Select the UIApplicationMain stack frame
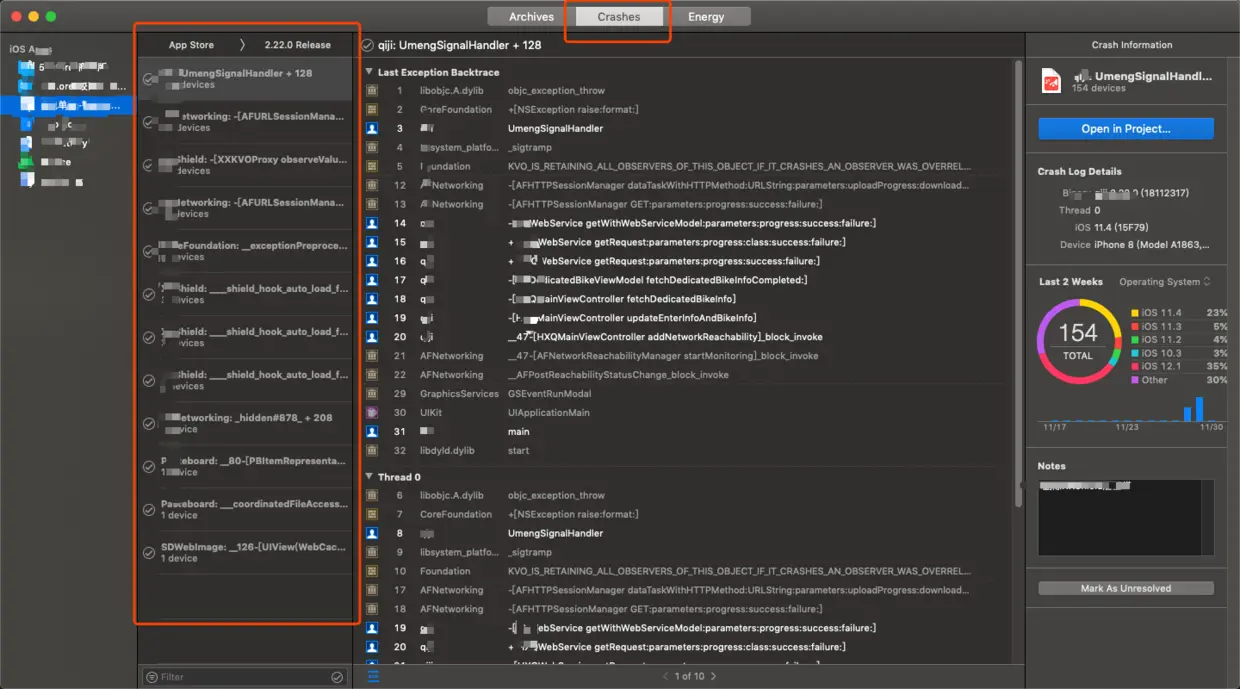The width and height of the screenshot is (1240, 689). coord(689,413)
